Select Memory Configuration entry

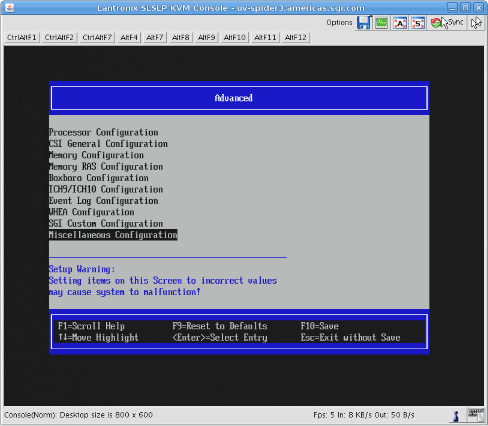tap(96, 155)
